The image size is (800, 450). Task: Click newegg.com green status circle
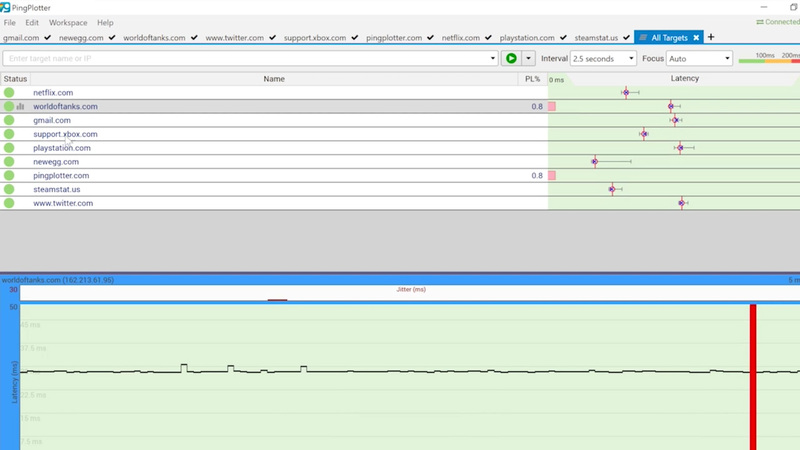(9, 161)
